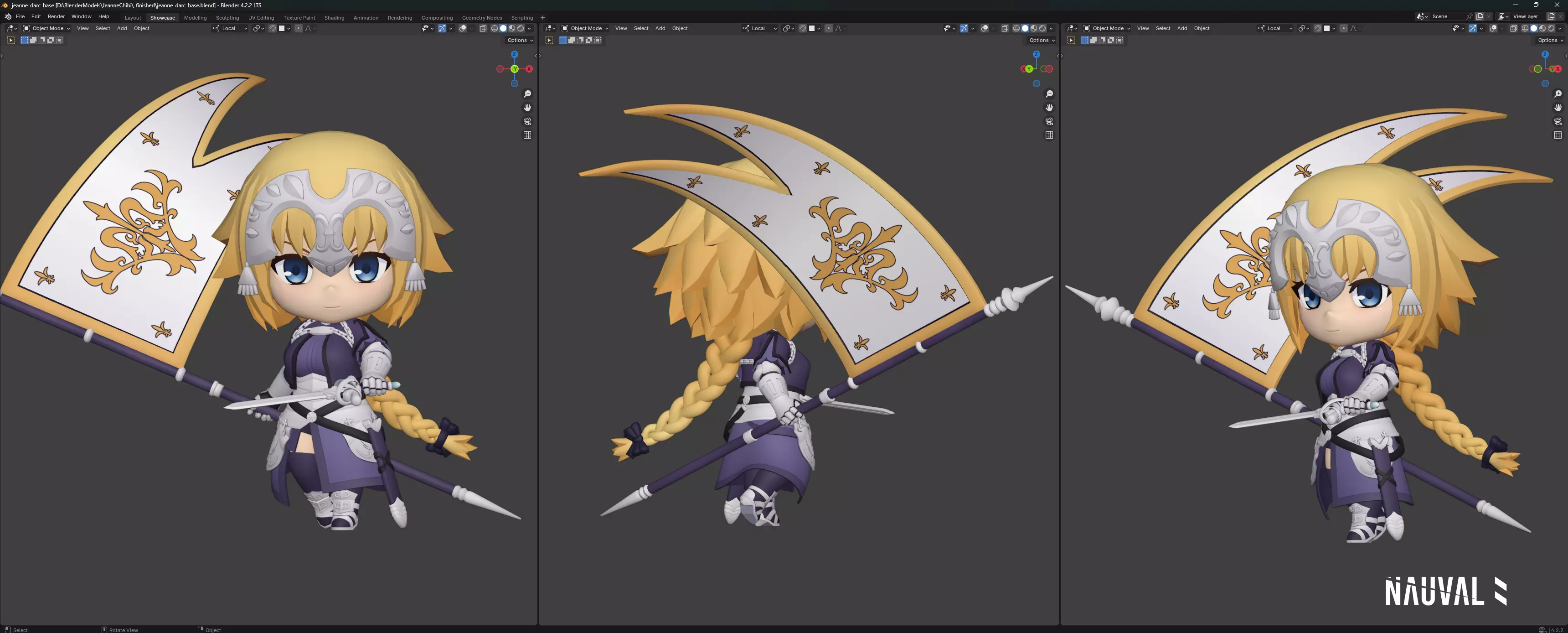Open Object menu in right viewport header
The height and width of the screenshot is (633, 1568).
click(1202, 28)
